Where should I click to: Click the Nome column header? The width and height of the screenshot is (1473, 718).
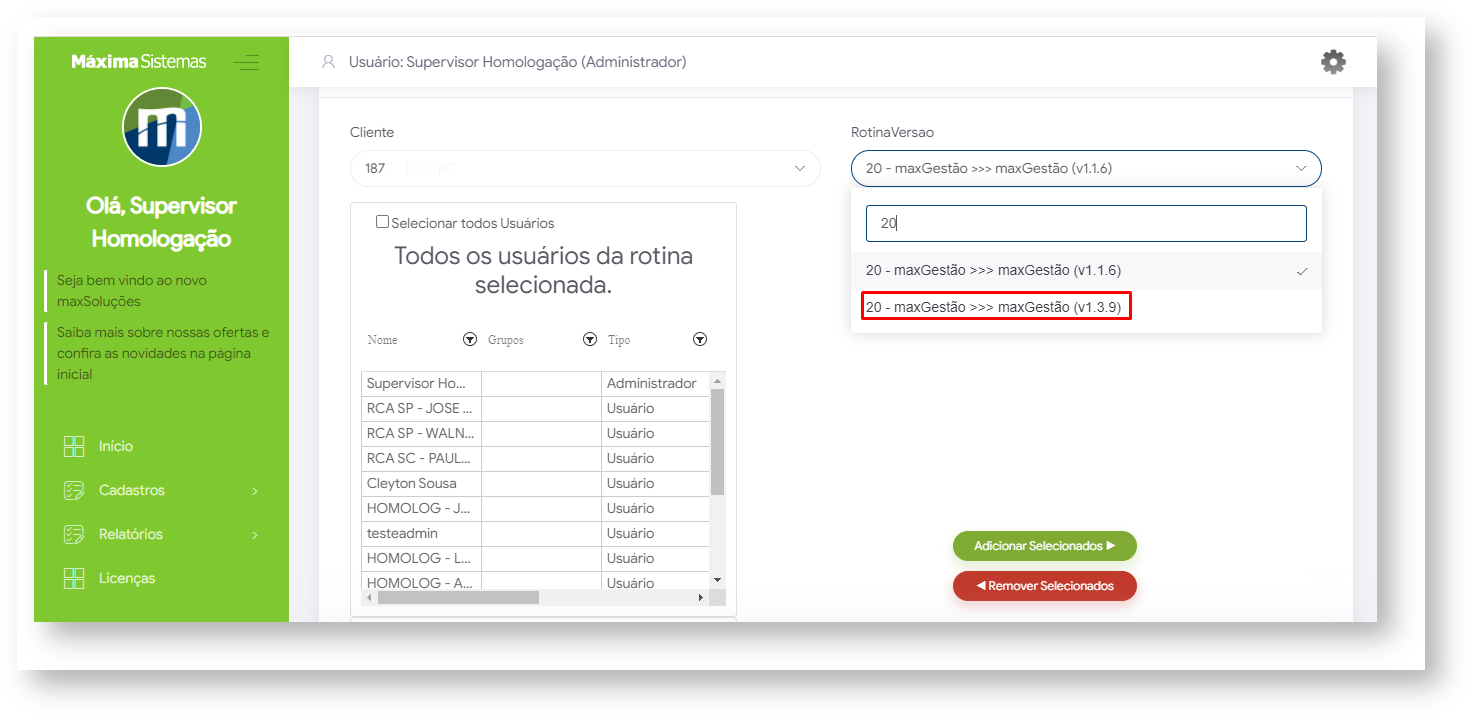[383, 340]
